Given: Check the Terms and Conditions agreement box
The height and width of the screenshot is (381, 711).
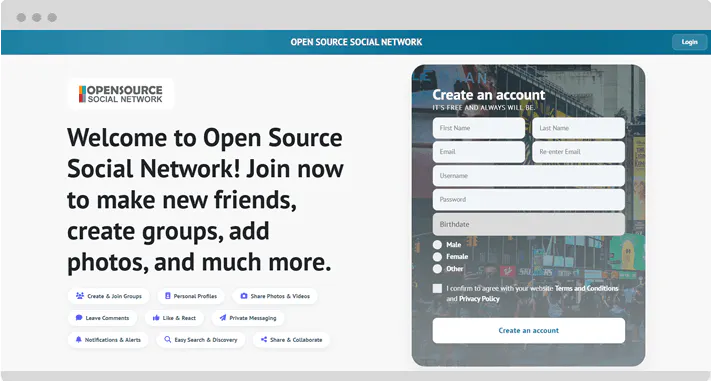Looking at the screenshot, I should pyautogui.click(x=437, y=288).
